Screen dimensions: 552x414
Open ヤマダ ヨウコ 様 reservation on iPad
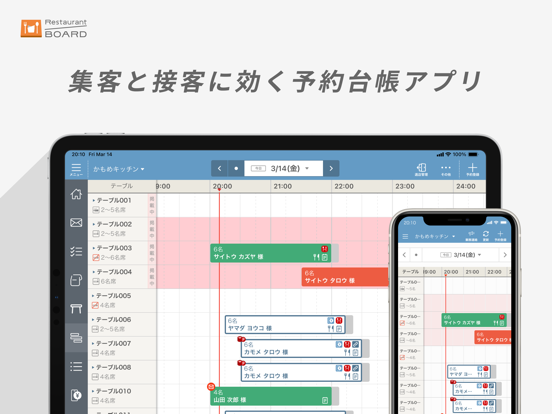pos(285,325)
